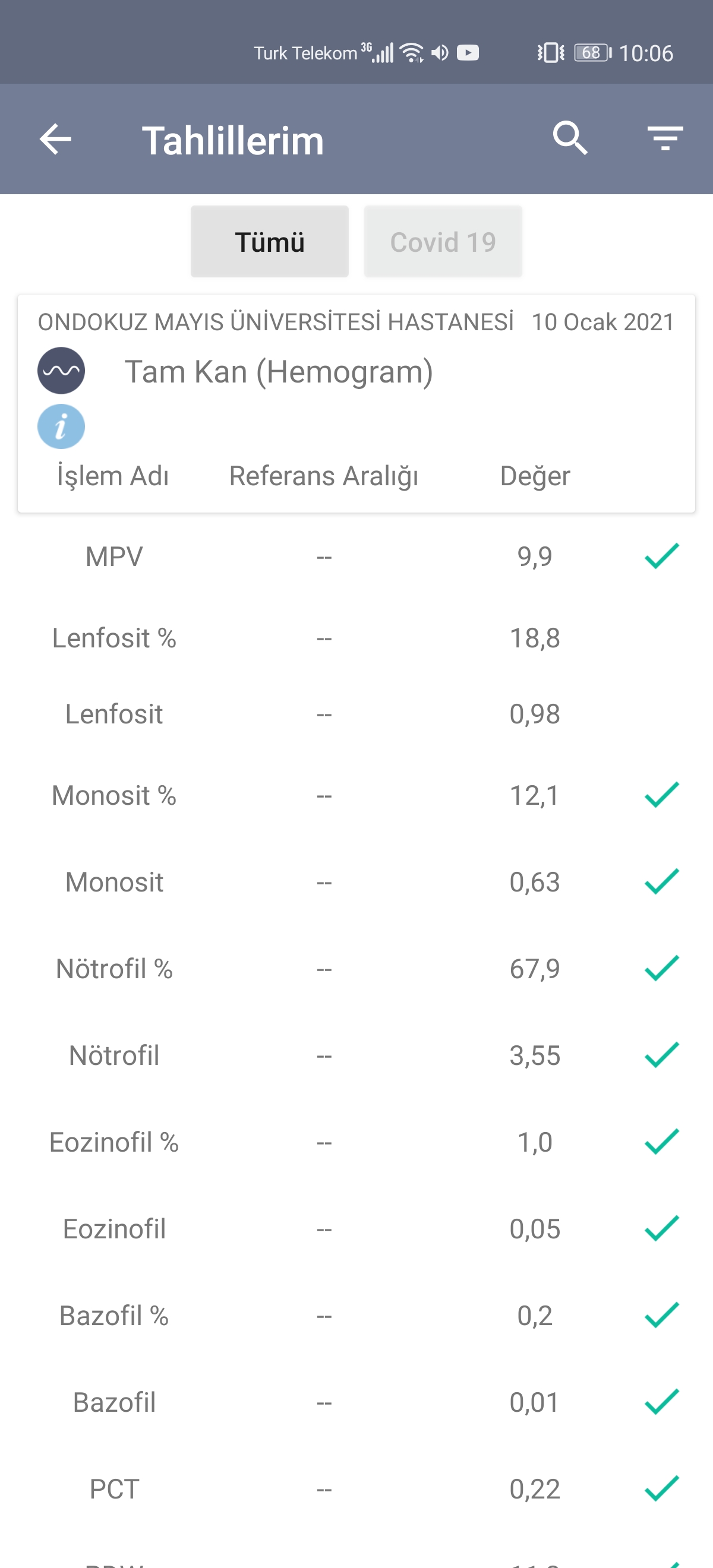713x1568 pixels.
Task: Tap the Eozinofil % value 1,0
Action: [535, 1142]
